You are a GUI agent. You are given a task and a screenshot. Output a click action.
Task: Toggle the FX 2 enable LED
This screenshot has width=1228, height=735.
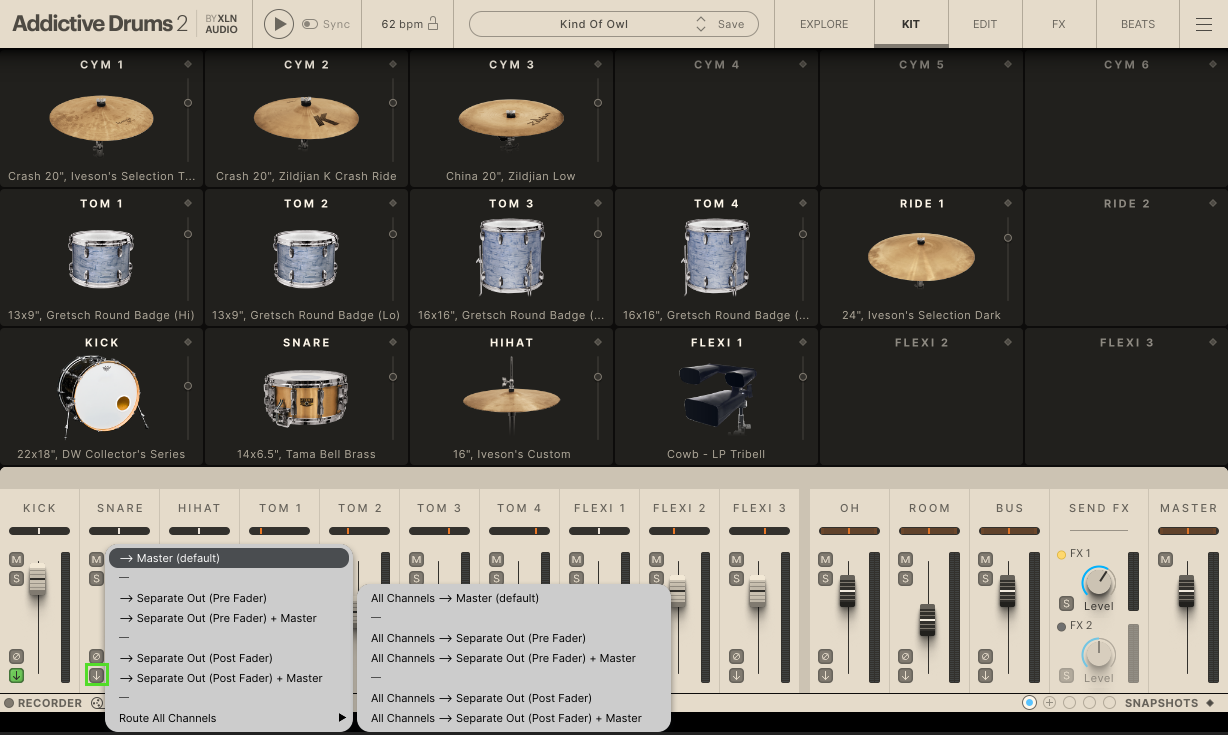click(x=1061, y=626)
